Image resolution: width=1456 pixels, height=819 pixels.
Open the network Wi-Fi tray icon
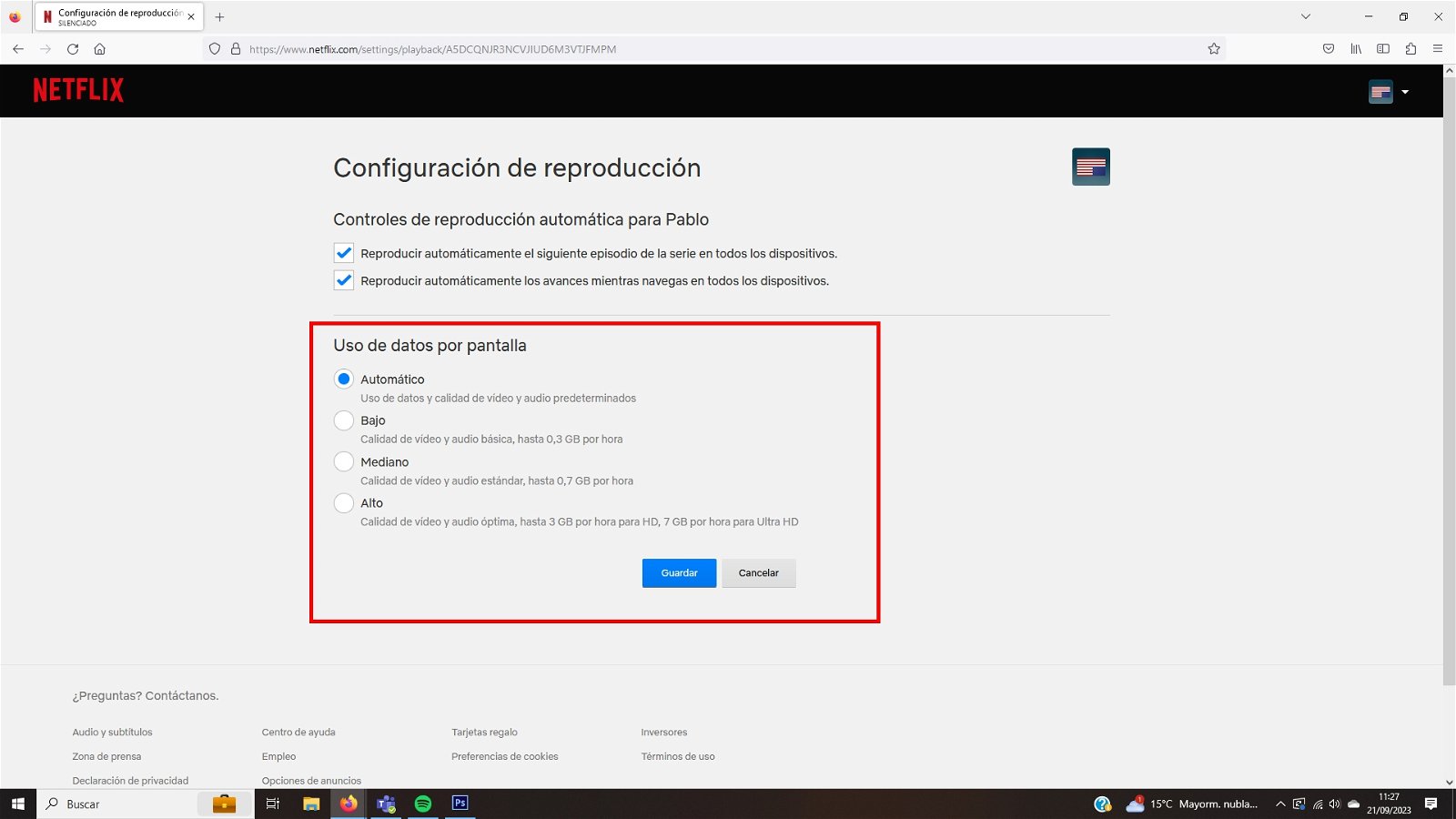point(1318,804)
